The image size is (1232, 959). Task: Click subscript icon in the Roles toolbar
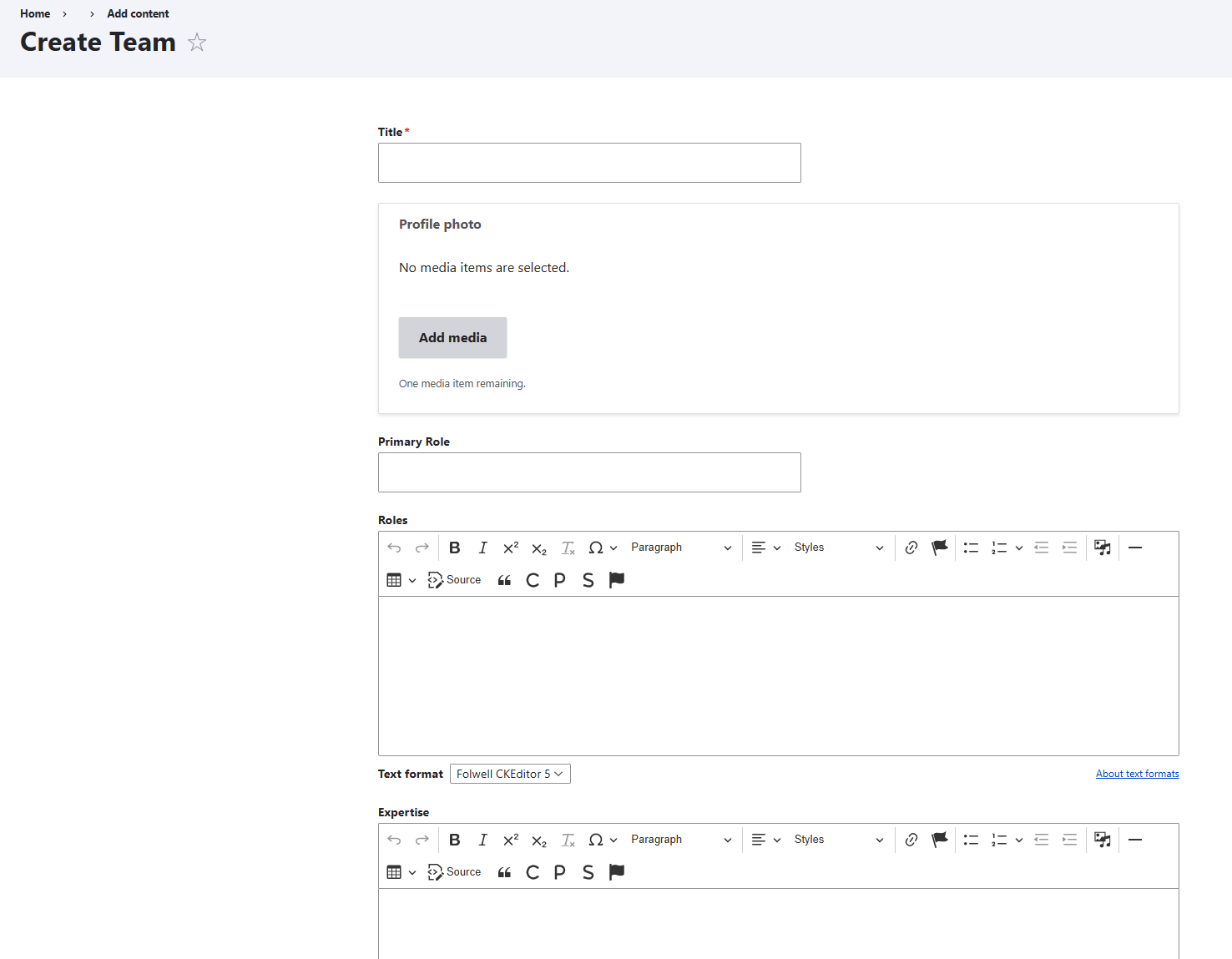point(539,548)
